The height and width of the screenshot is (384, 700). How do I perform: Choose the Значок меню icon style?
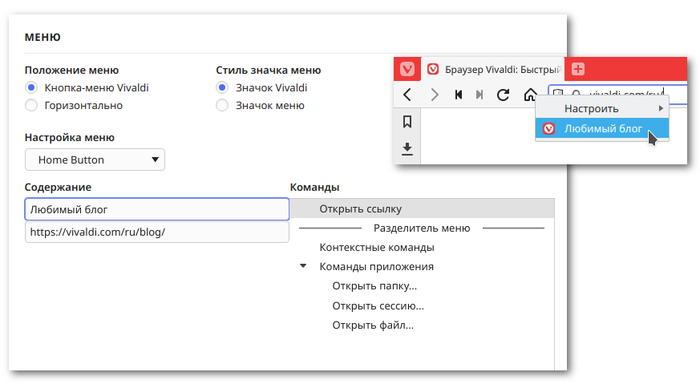point(222,105)
